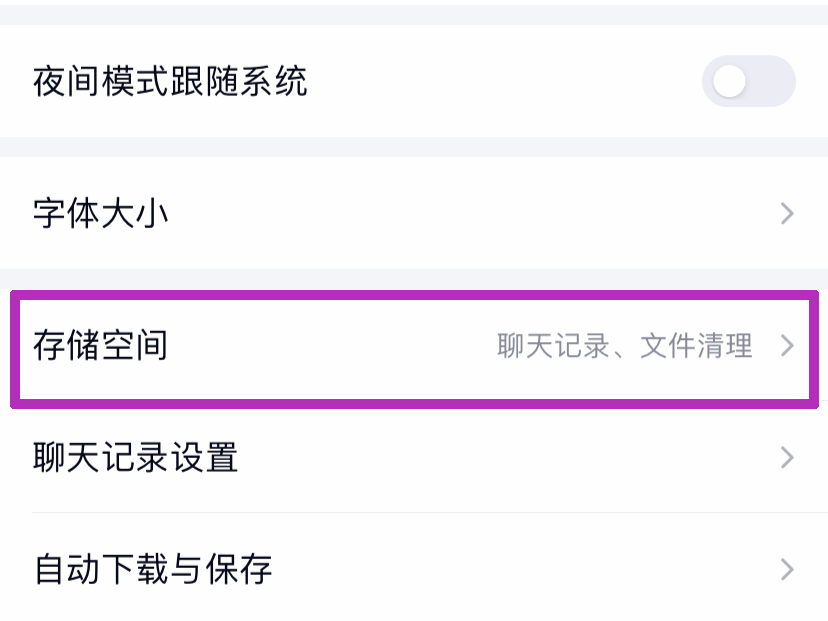Go to chat history settings via its arrow icon
The width and height of the screenshot is (828, 621).
point(787,458)
